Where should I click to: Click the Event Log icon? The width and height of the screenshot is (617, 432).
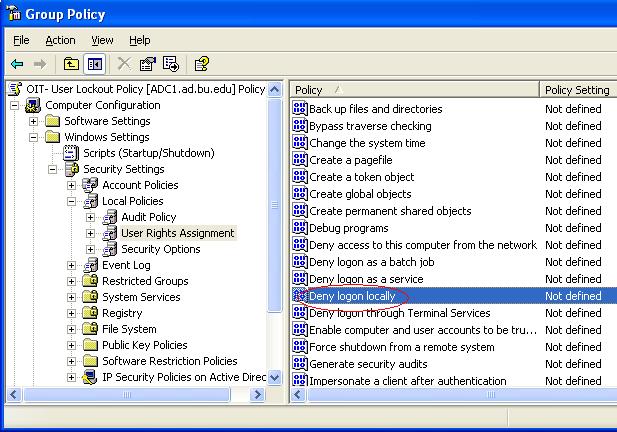91,265
